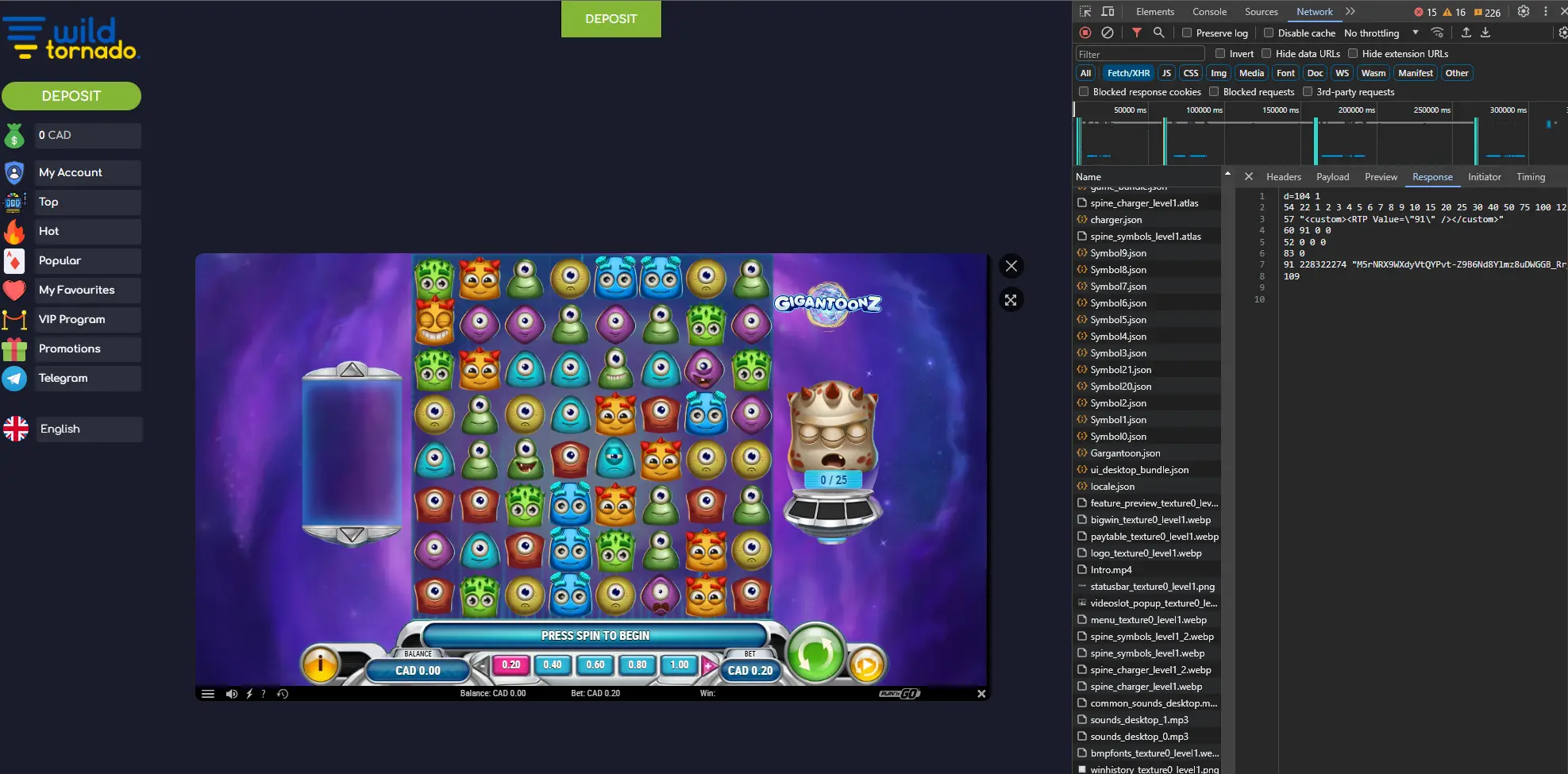1568x774 pixels.
Task: Toggle the network filter funnel
Action: (1137, 33)
